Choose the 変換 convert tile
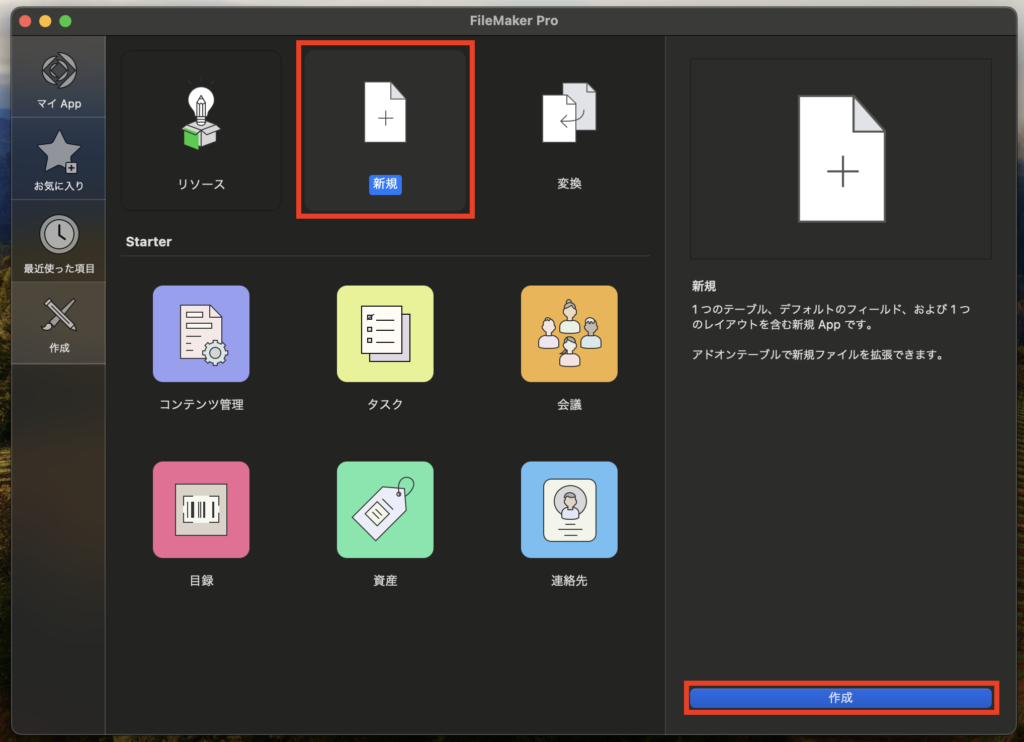The height and width of the screenshot is (742, 1024). (569, 131)
